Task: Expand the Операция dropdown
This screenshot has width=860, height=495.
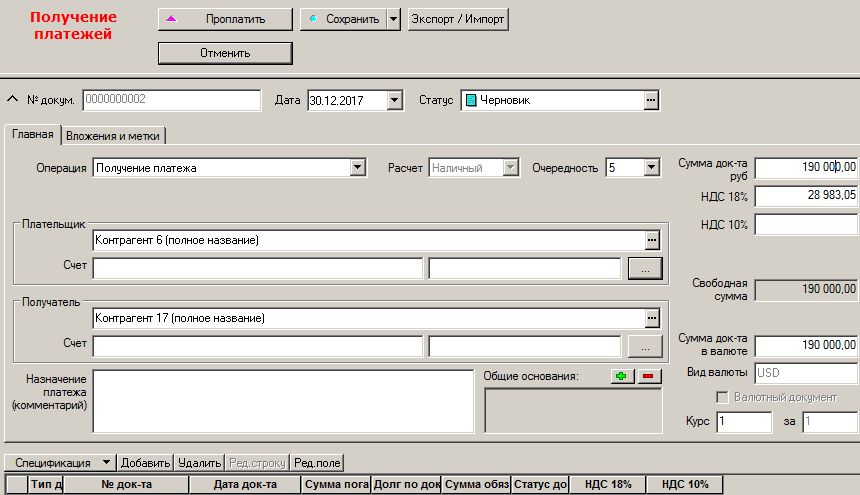Action: 358,168
